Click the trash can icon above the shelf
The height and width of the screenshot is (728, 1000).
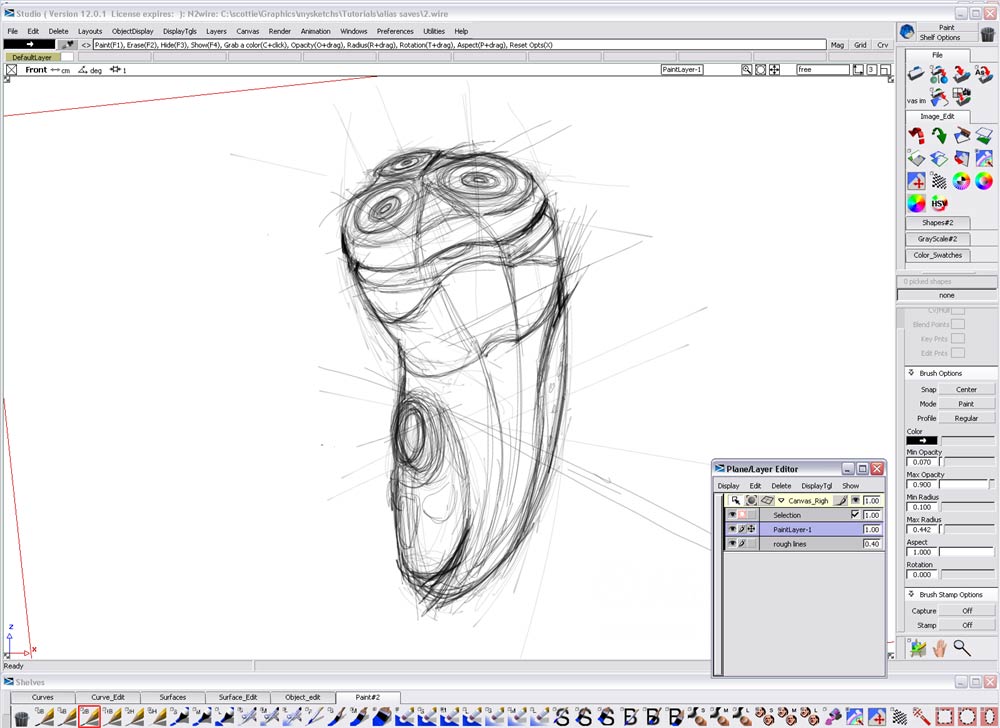(988, 33)
